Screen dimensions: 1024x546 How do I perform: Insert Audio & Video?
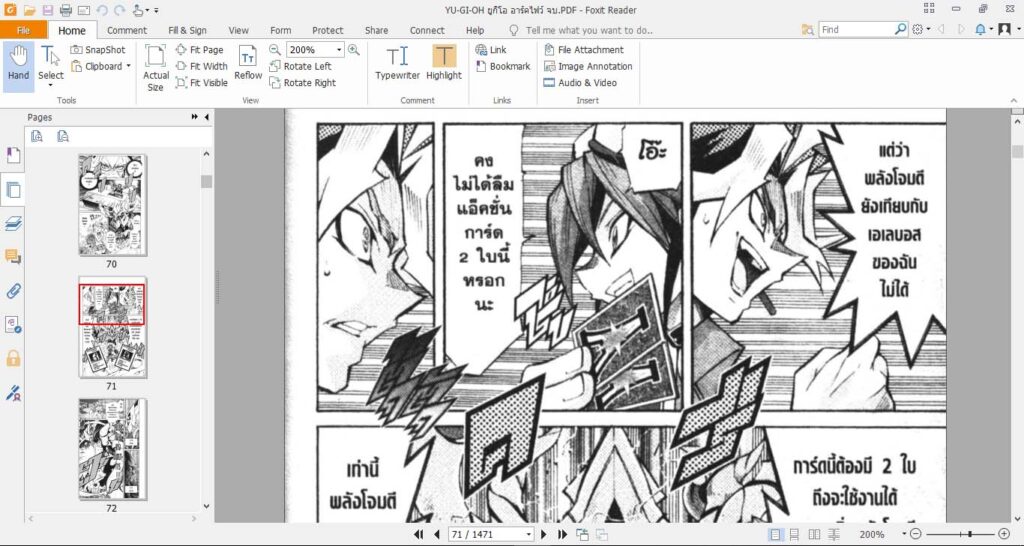click(580, 83)
